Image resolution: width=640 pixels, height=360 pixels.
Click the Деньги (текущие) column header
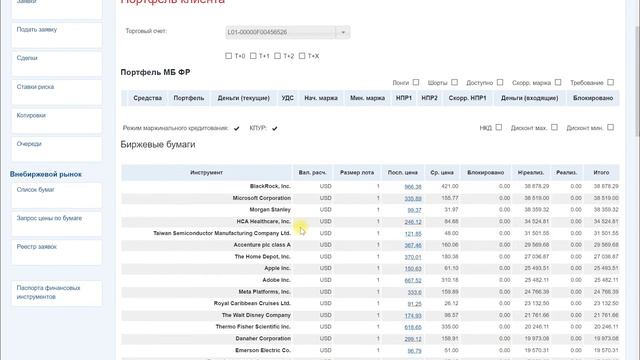click(244, 98)
